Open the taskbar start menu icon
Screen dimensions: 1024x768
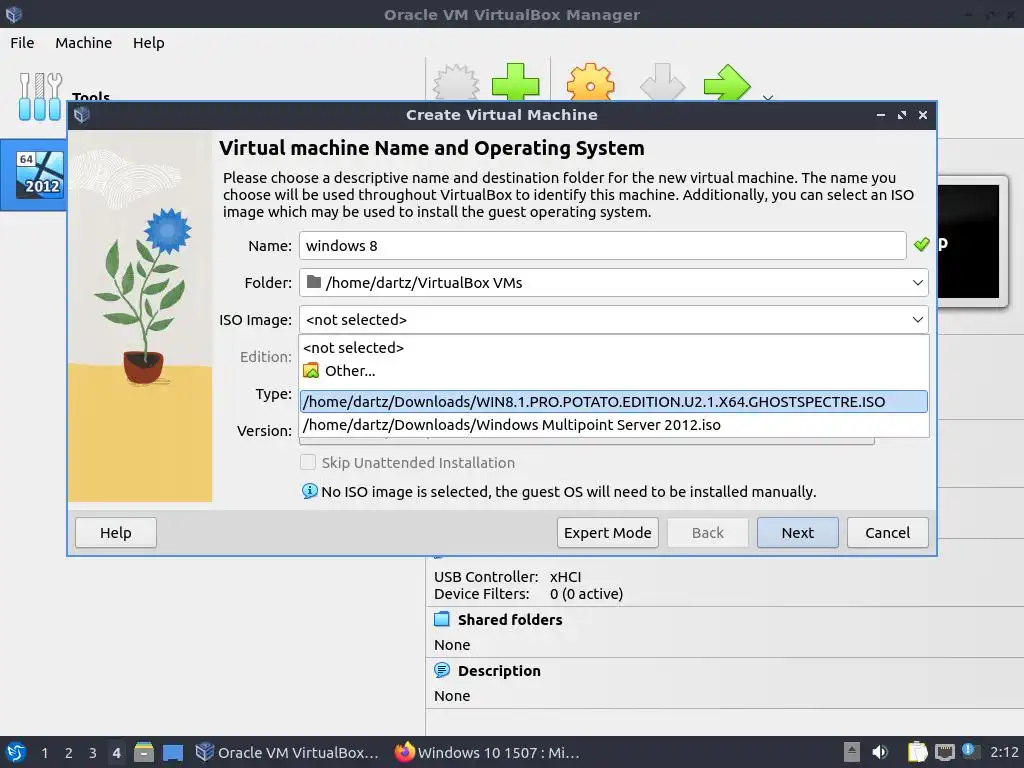16,752
